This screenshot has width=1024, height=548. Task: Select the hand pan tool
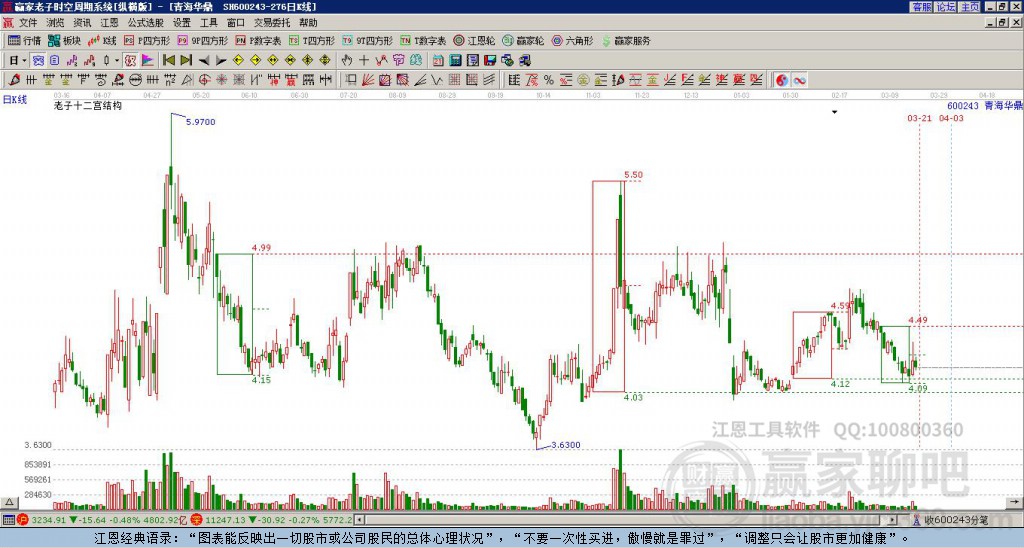pyautogui.click(x=347, y=60)
